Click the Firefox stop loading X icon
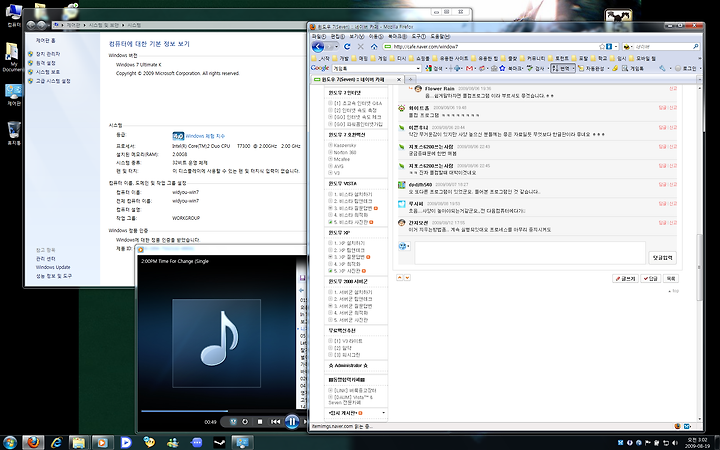 click(x=360, y=46)
